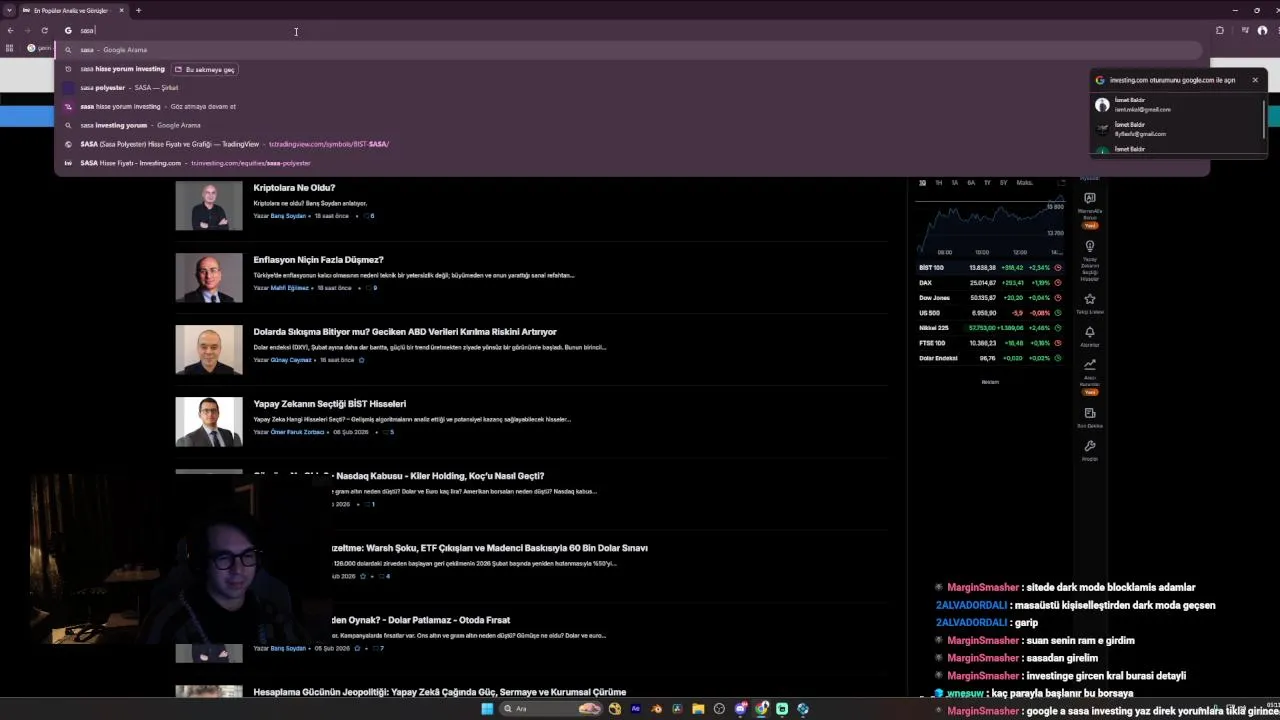Open File Explorer from taskbar
Viewport: 1280px width, 720px height.
(x=698, y=709)
